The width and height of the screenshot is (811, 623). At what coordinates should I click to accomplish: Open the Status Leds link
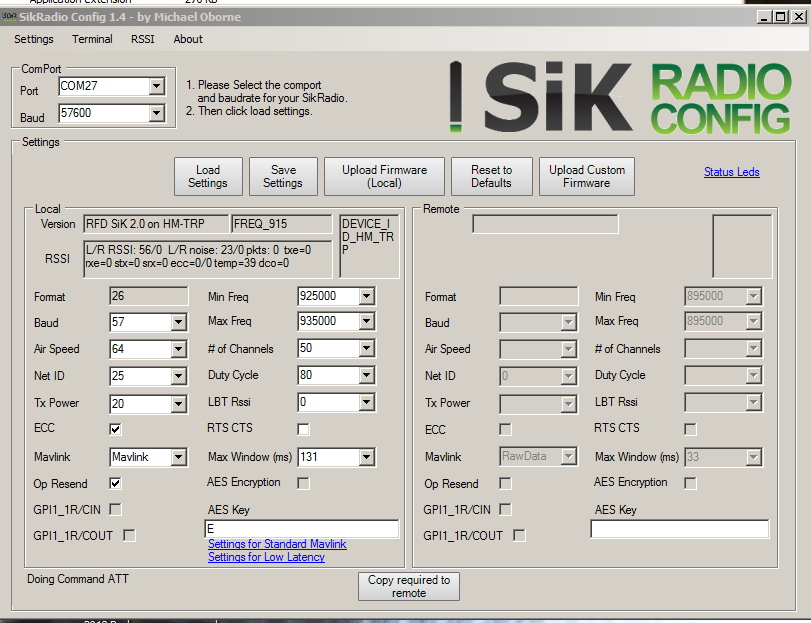point(731,172)
